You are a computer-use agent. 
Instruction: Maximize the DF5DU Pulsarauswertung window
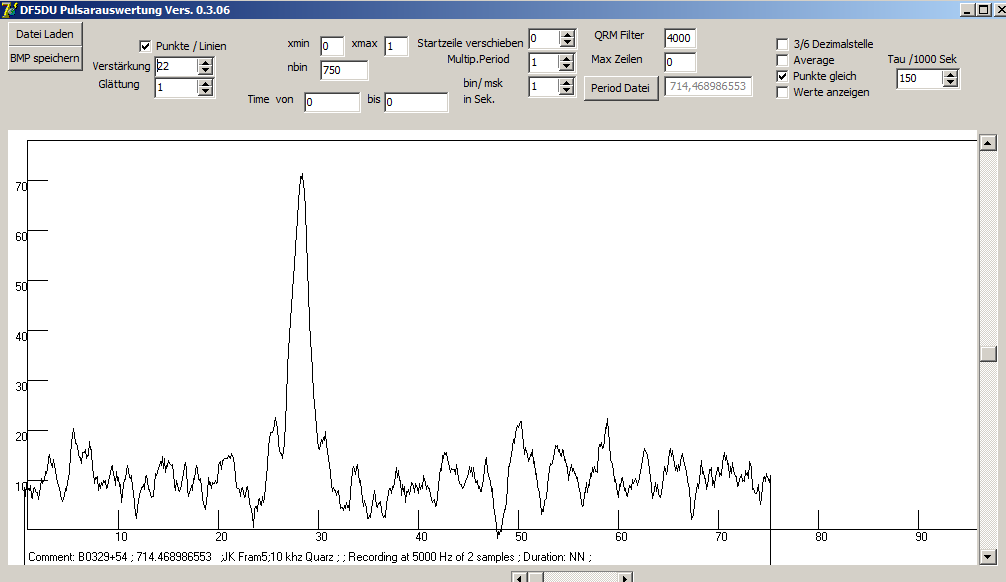(983, 10)
